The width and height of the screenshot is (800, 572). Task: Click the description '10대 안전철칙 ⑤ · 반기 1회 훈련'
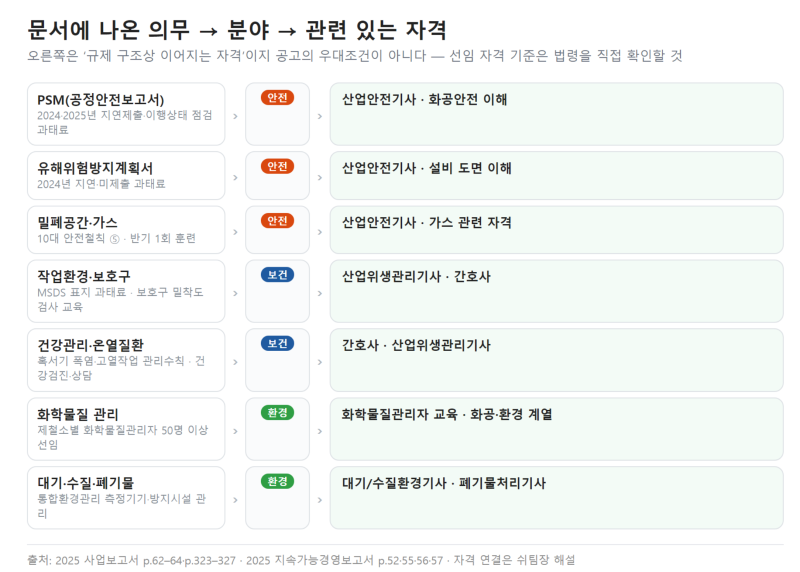click(116, 238)
